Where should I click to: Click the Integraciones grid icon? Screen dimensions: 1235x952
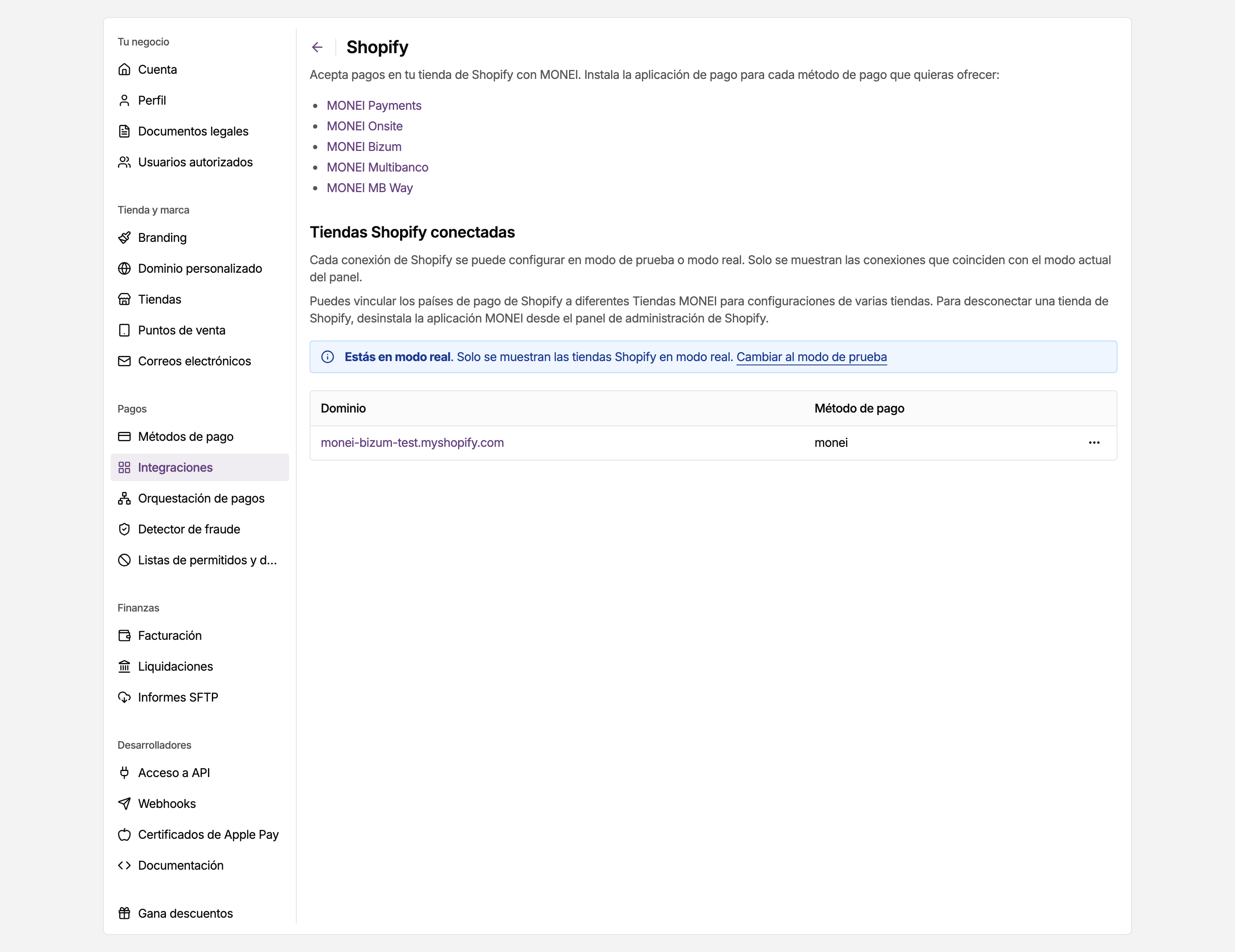coord(124,467)
